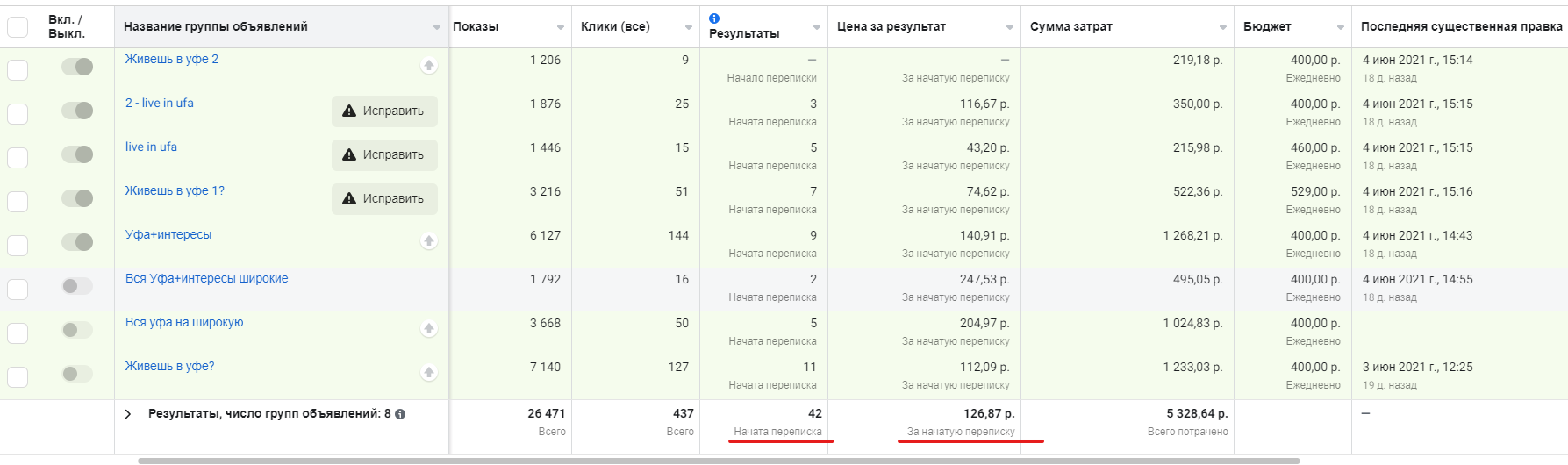The height and width of the screenshot is (465, 1568).
Task: Open the Сумма затрат column dropdown arrow
Action: point(1223,28)
